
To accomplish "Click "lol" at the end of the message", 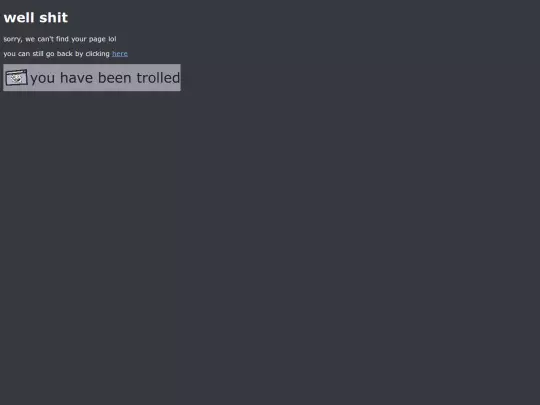I will pos(112,39).
